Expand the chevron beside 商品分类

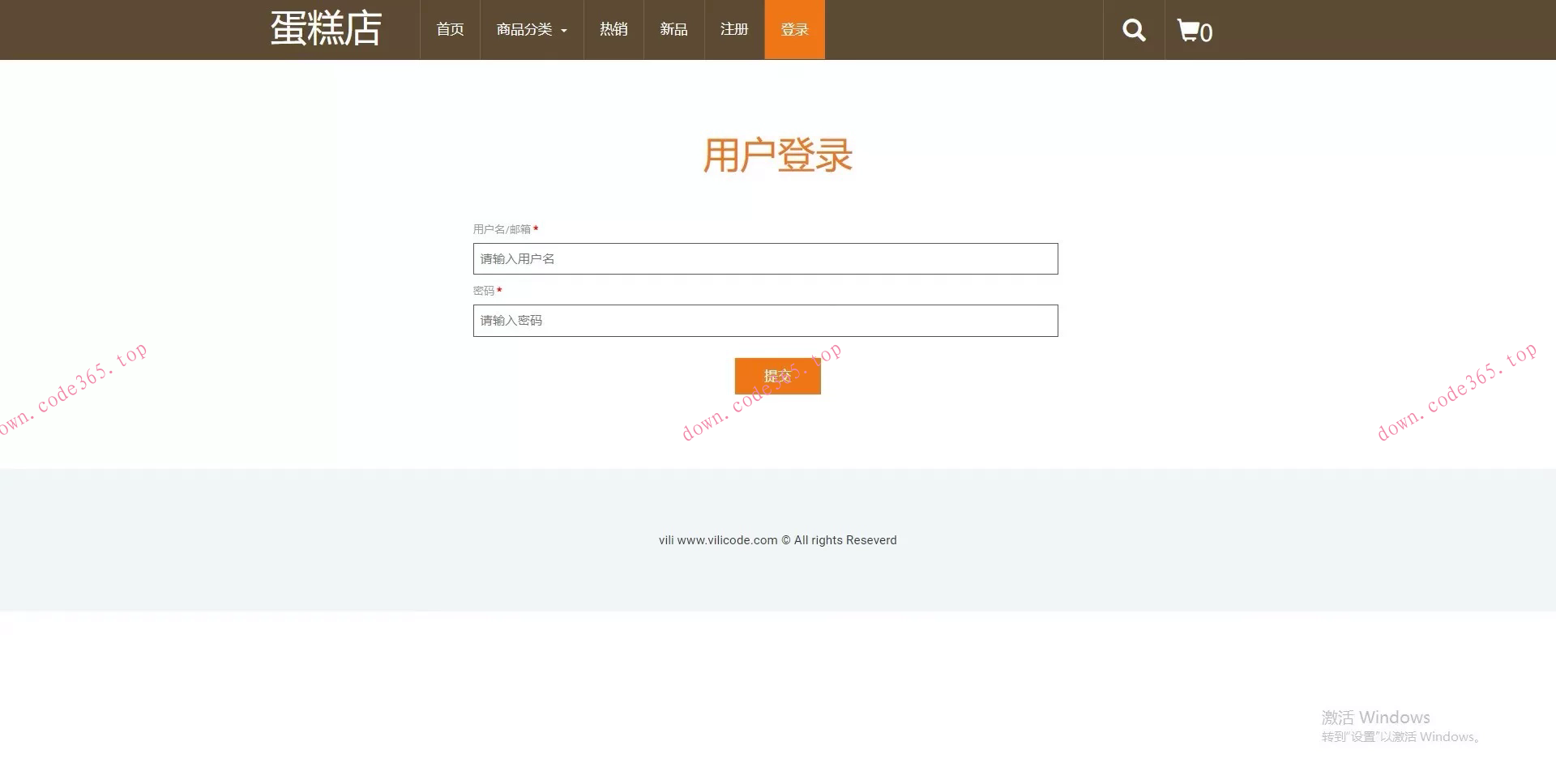pyautogui.click(x=566, y=30)
